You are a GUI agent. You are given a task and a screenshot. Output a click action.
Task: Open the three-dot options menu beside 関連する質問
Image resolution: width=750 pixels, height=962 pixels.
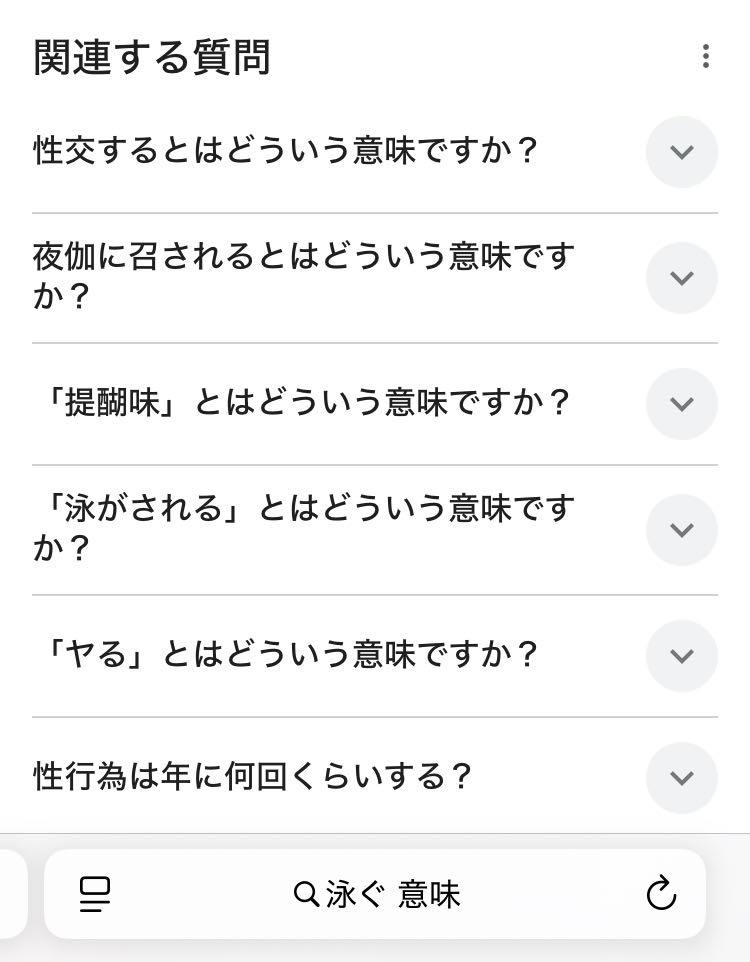706,56
